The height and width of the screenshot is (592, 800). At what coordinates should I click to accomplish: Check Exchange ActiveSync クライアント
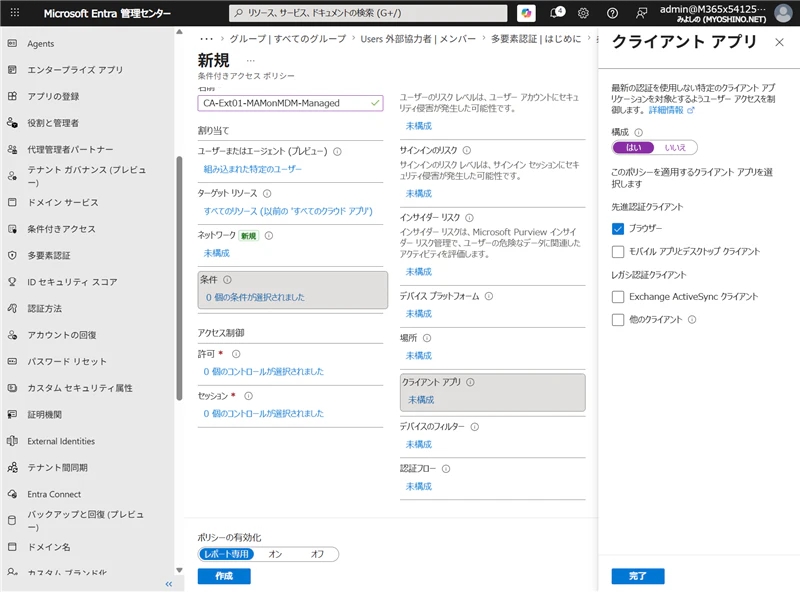click(x=618, y=297)
